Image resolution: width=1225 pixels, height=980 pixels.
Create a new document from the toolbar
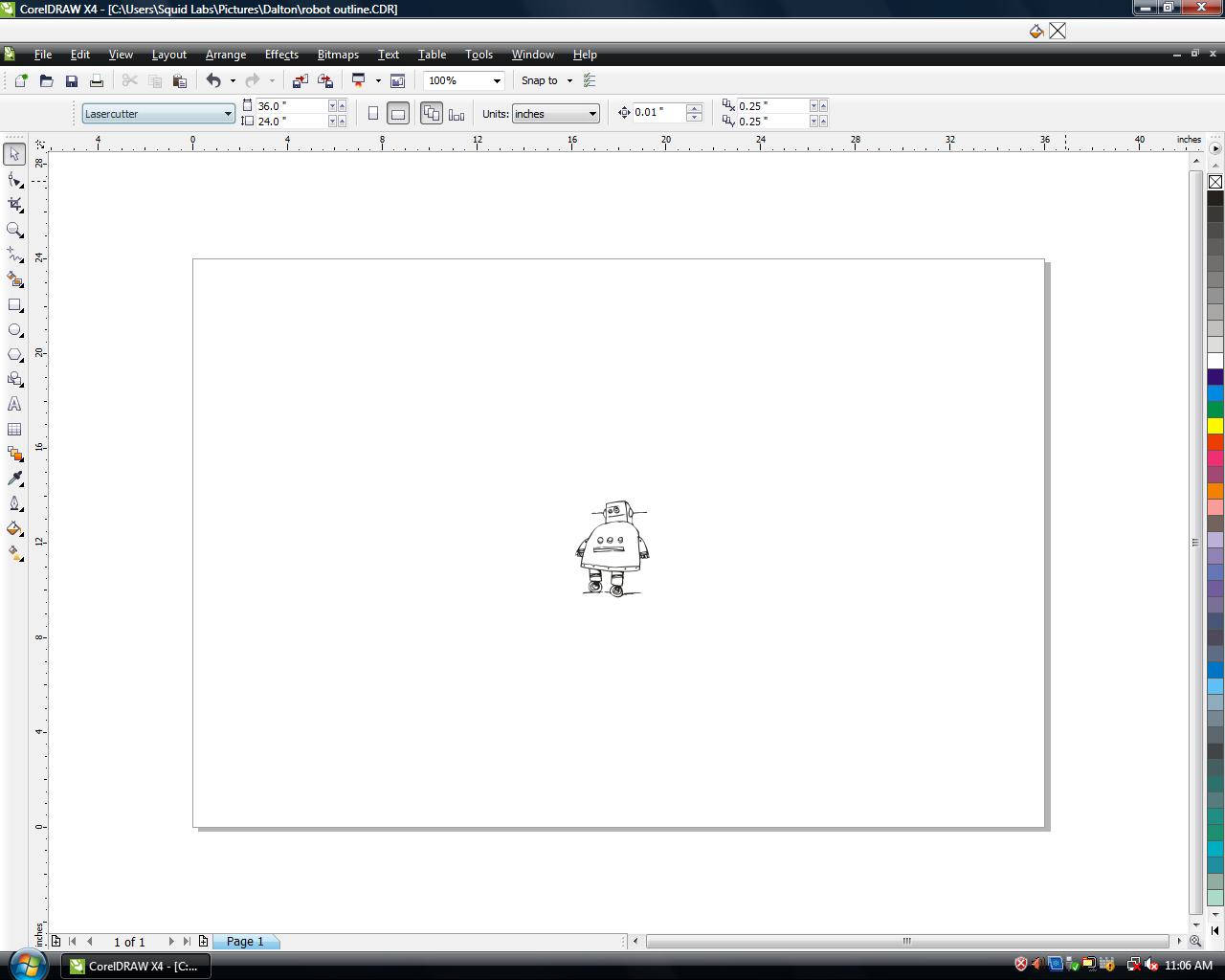point(21,80)
